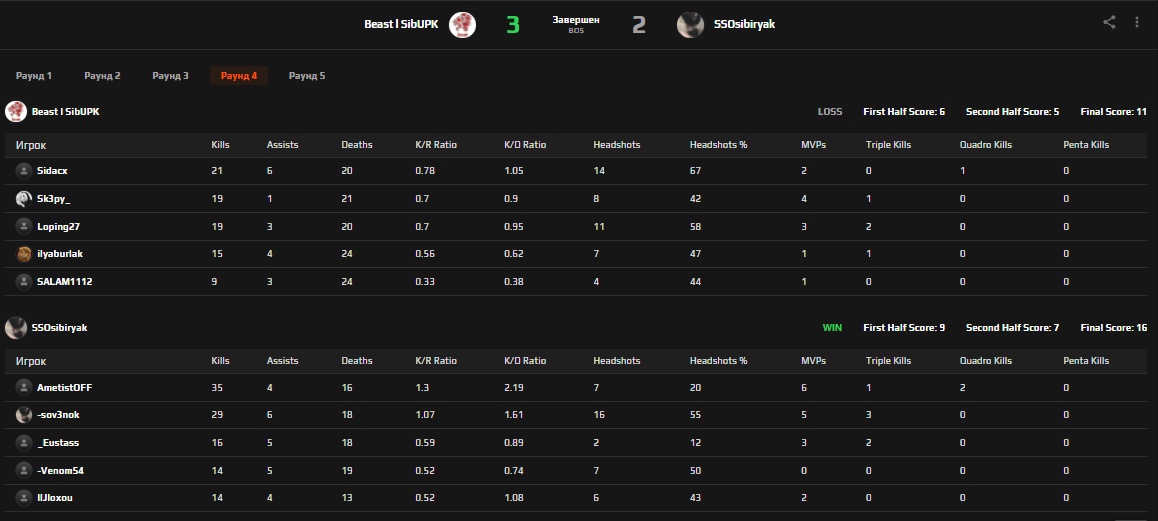Click -sov3nok player avatar icon
The image size is (1158, 521).
[24, 415]
